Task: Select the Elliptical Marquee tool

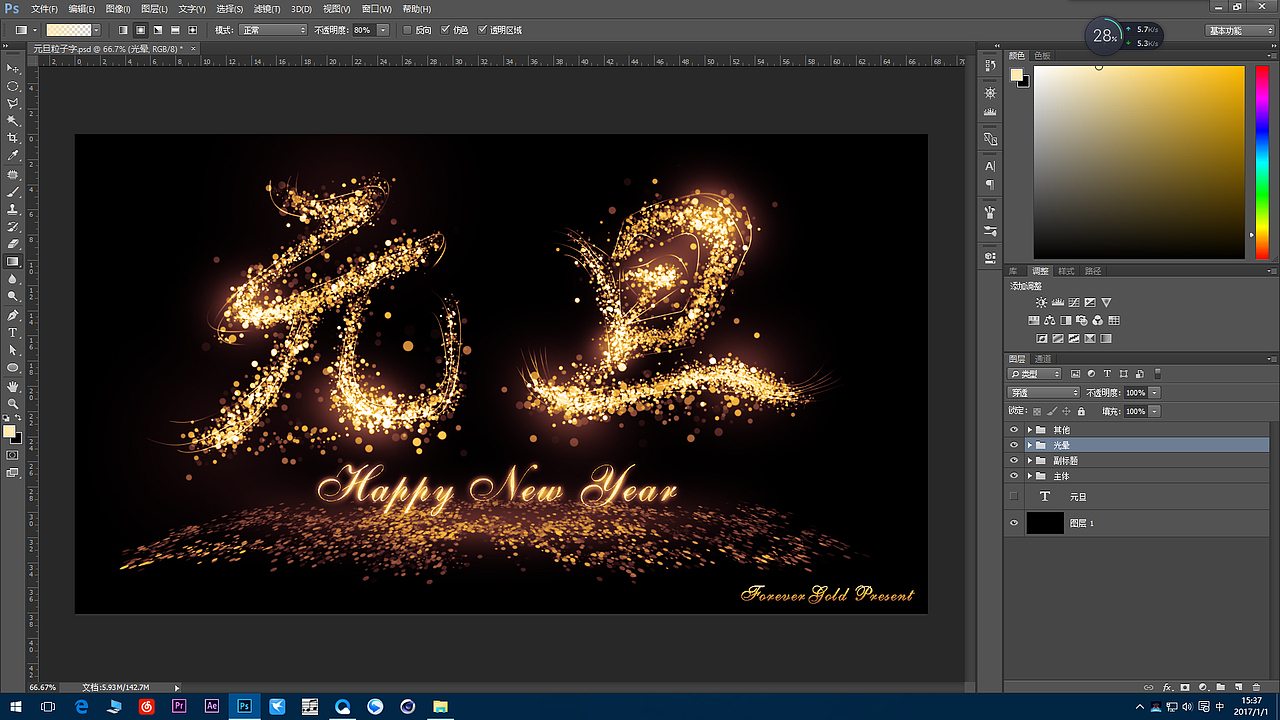Action: pyautogui.click(x=13, y=86)
